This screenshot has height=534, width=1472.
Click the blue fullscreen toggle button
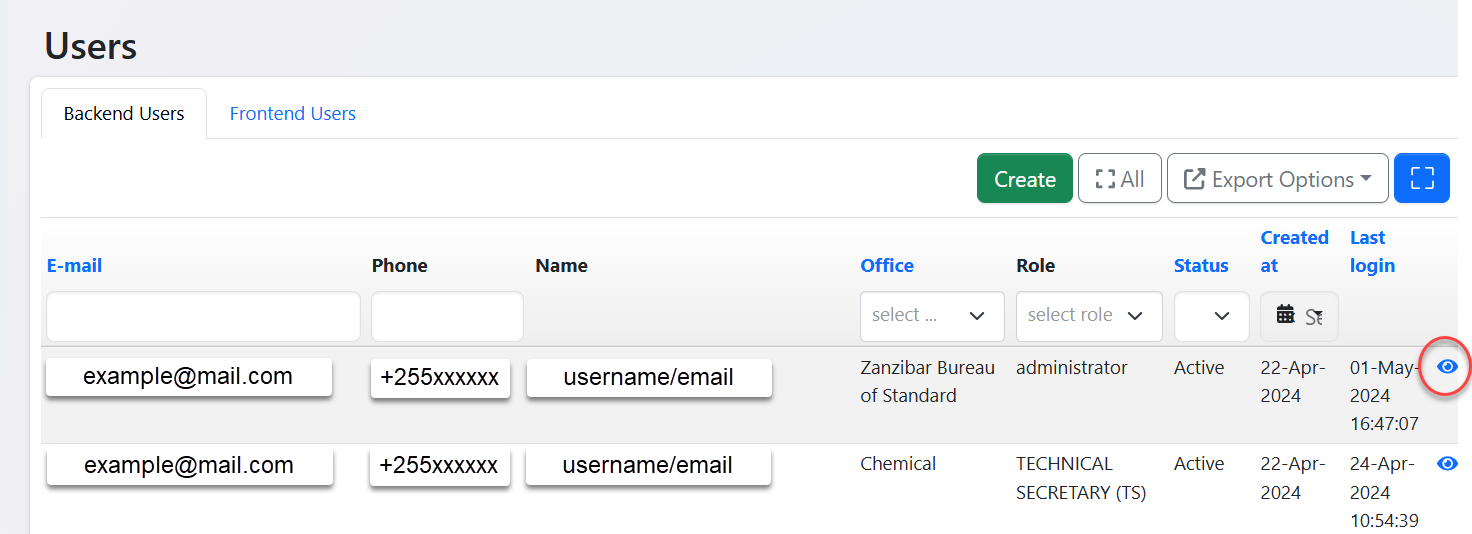click(1421, 178)
